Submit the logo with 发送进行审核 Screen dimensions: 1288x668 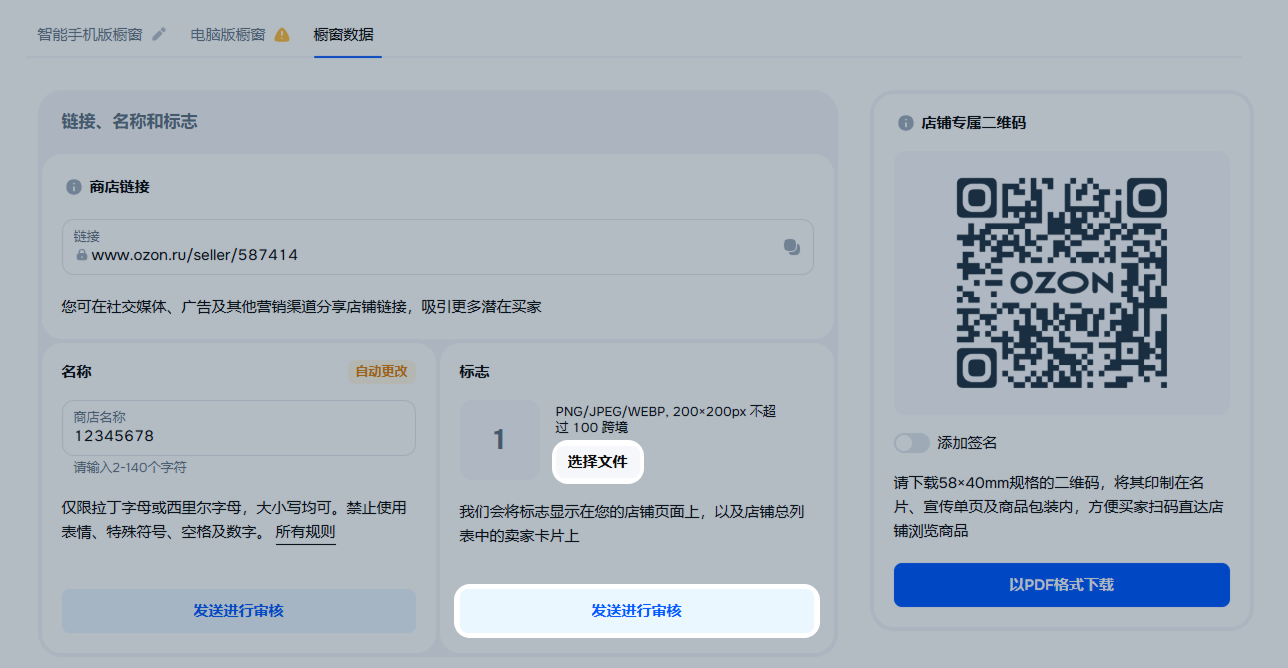[x=637, y=610]
